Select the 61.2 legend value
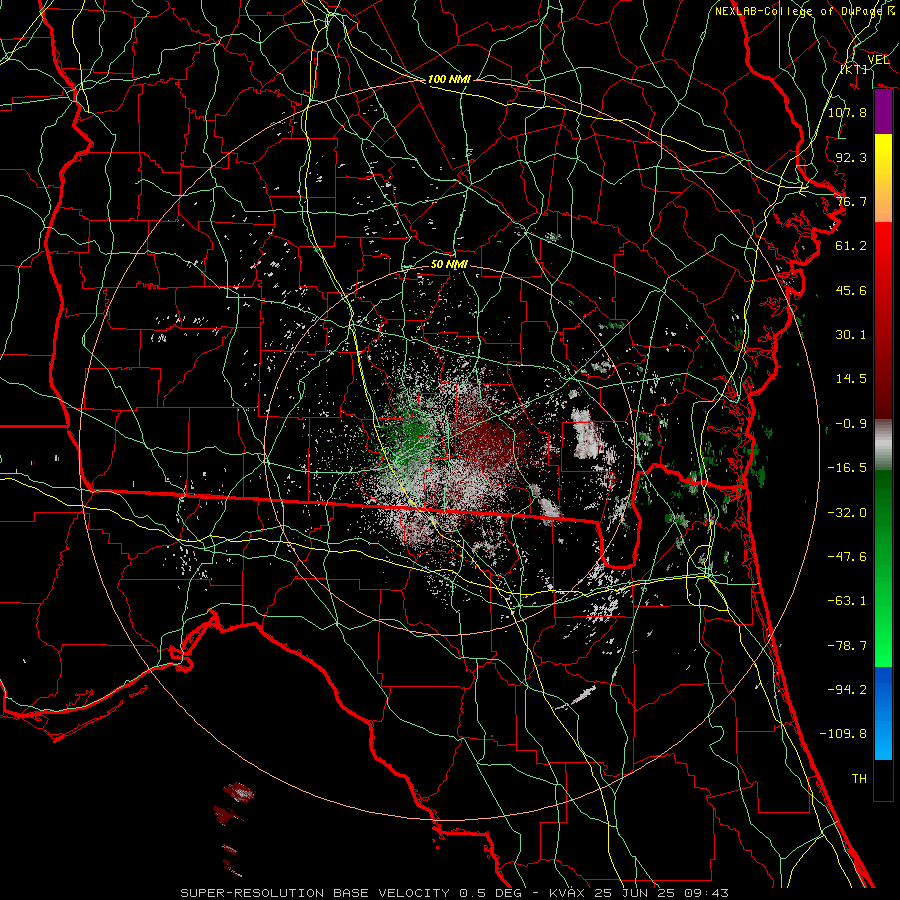Viewport: 900px width, 900px height. pyautogui.click(x=851, y=246)
